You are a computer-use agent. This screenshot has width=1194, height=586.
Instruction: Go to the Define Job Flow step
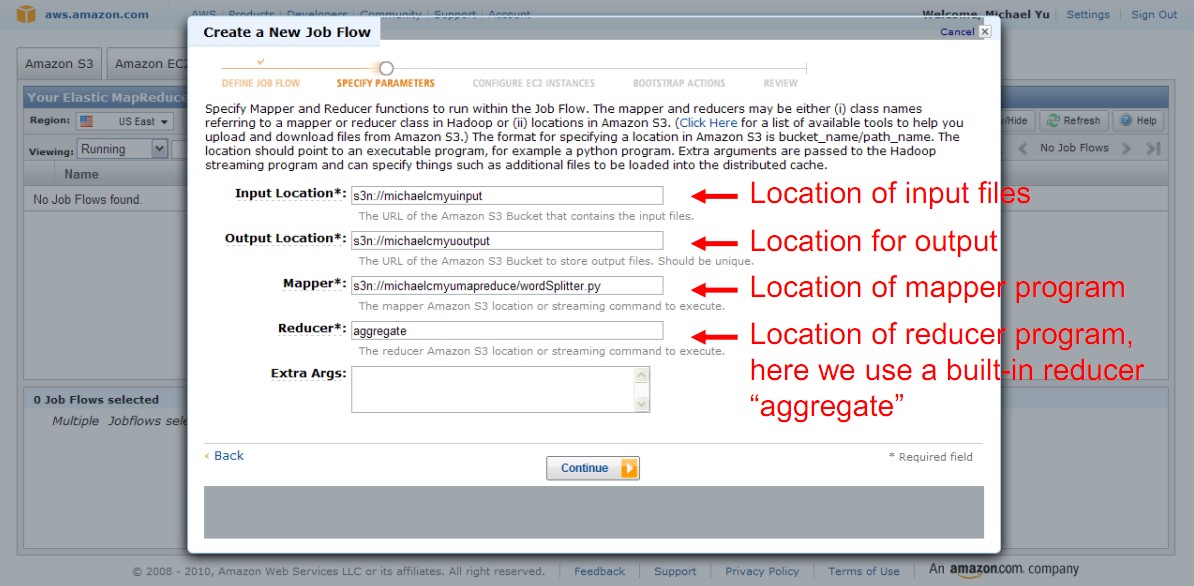[x=260, y=83]
